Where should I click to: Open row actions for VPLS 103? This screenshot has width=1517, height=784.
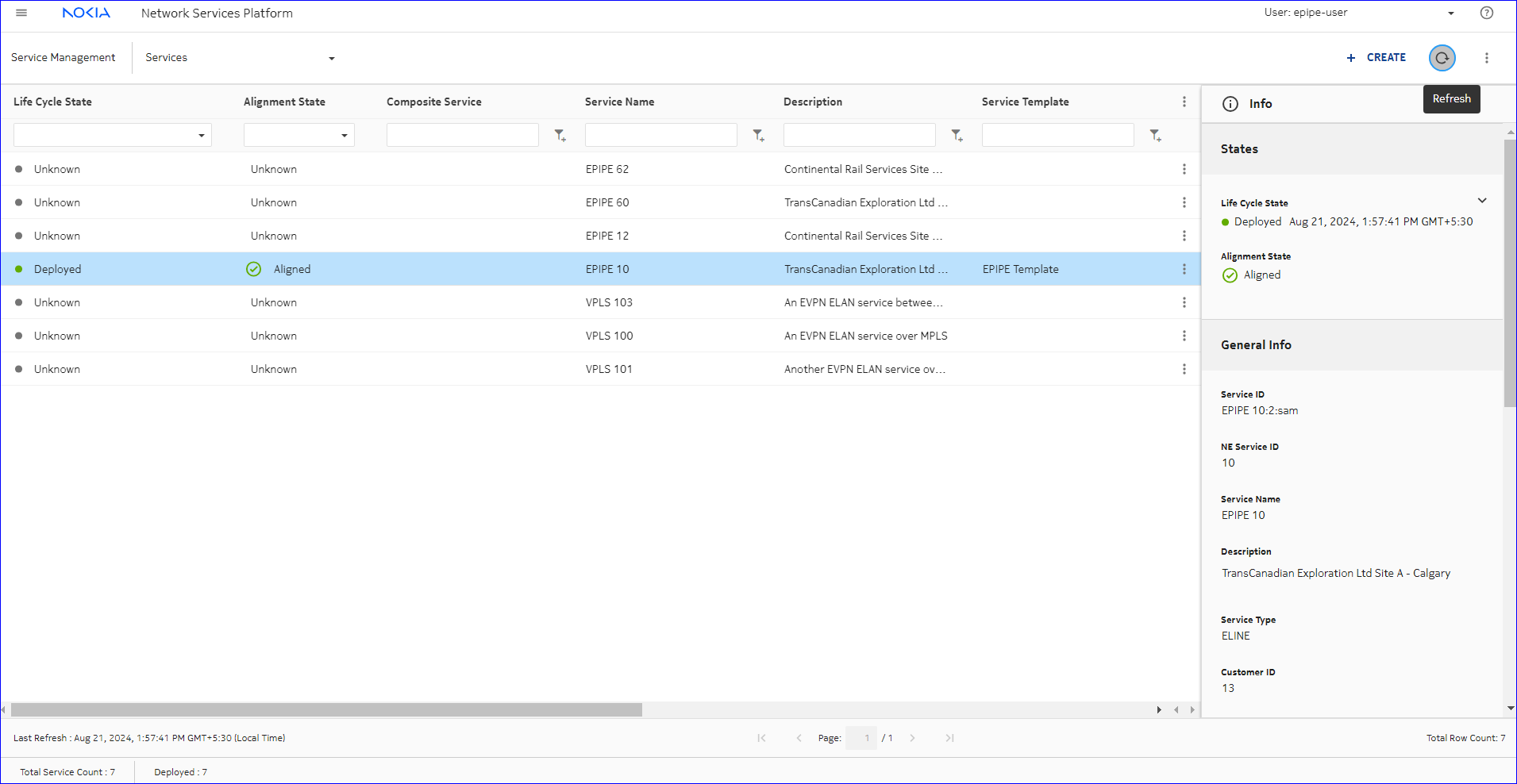pyautogui.click(x=1184, y=302)
